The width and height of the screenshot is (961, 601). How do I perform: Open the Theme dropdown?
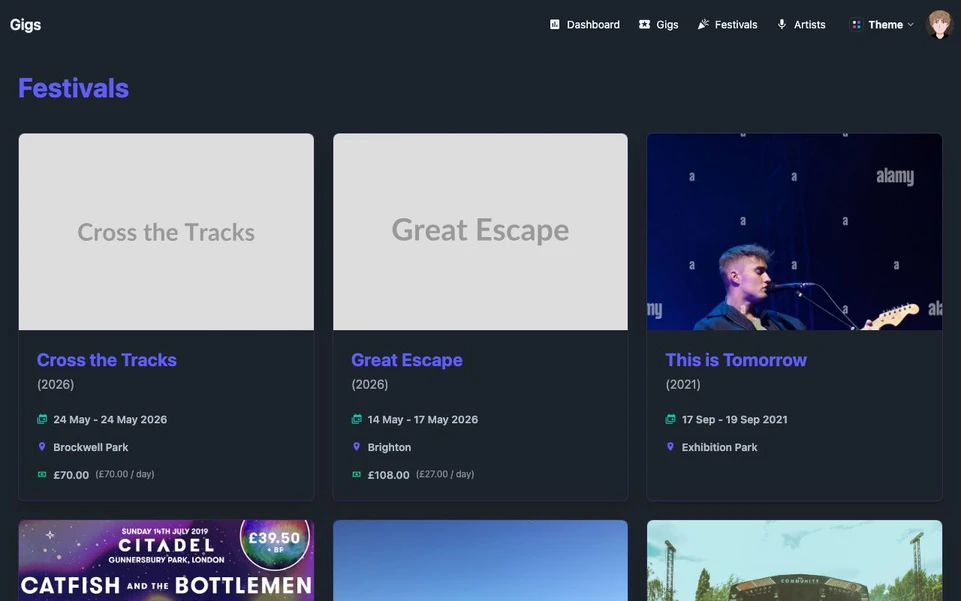(x=881, y=25)
